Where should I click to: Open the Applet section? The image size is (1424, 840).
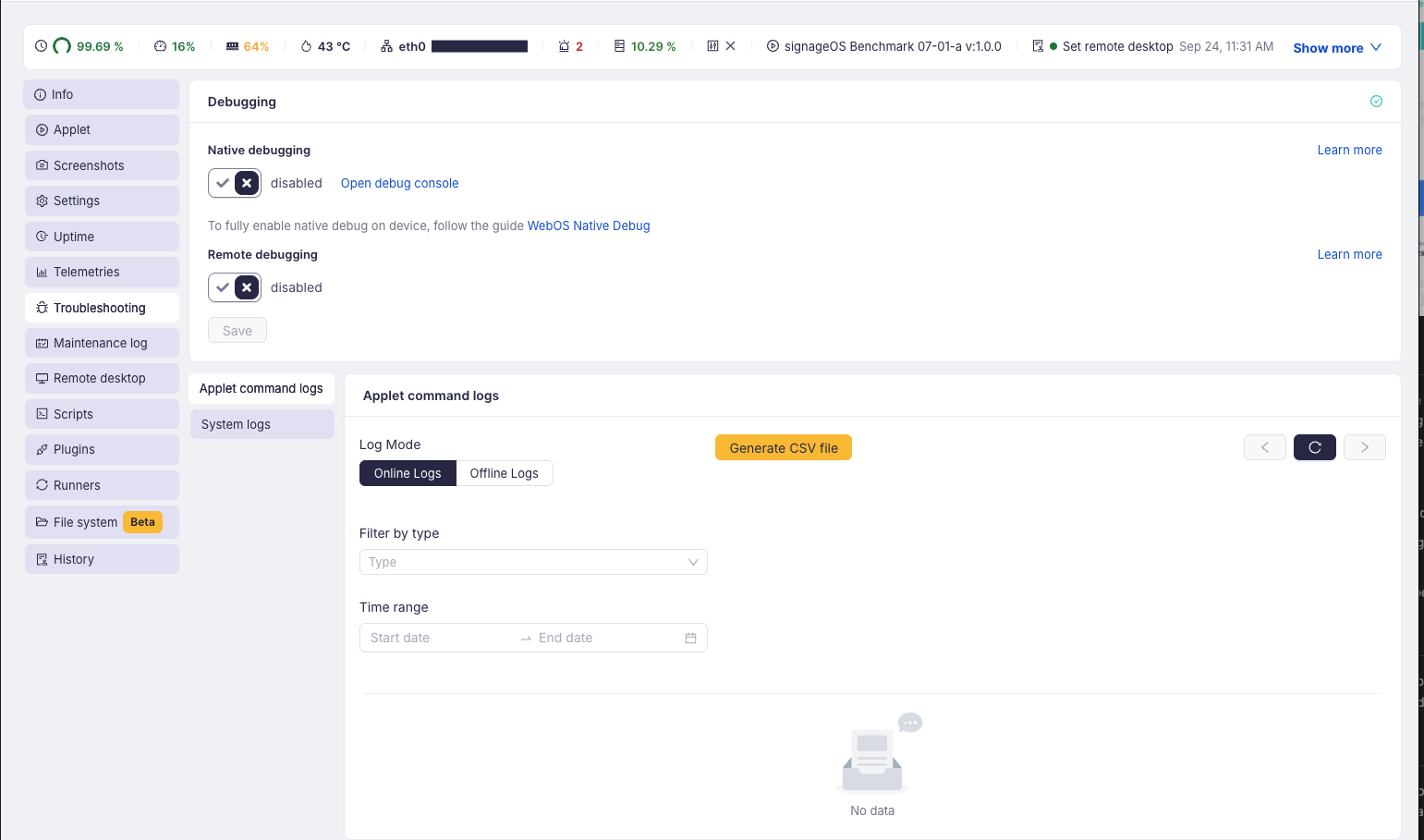[102, 129]
